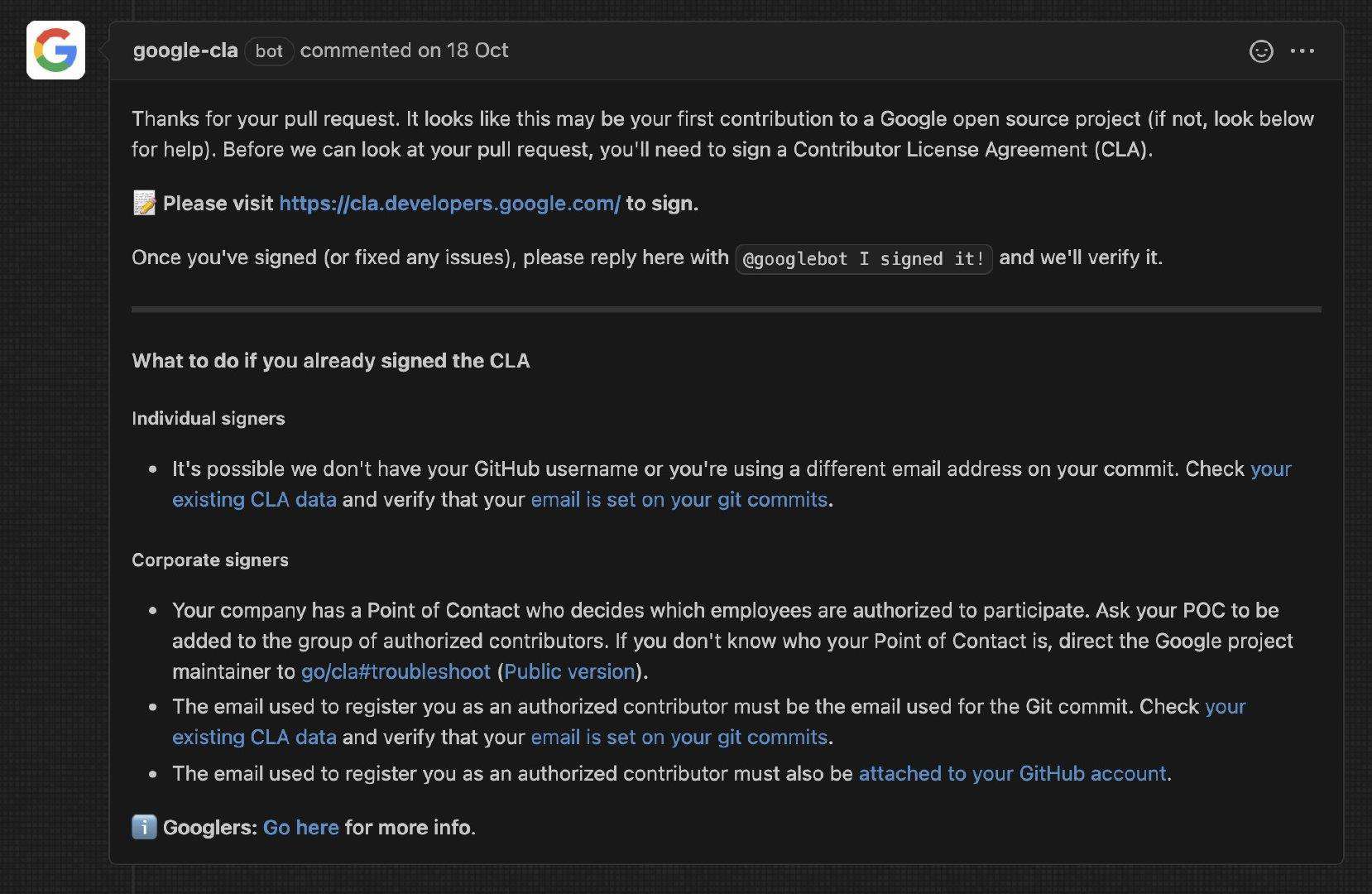Open the comment options ellipsis menu
1372x894 pixels.
pyautogui.click(x=1302, y=51)
